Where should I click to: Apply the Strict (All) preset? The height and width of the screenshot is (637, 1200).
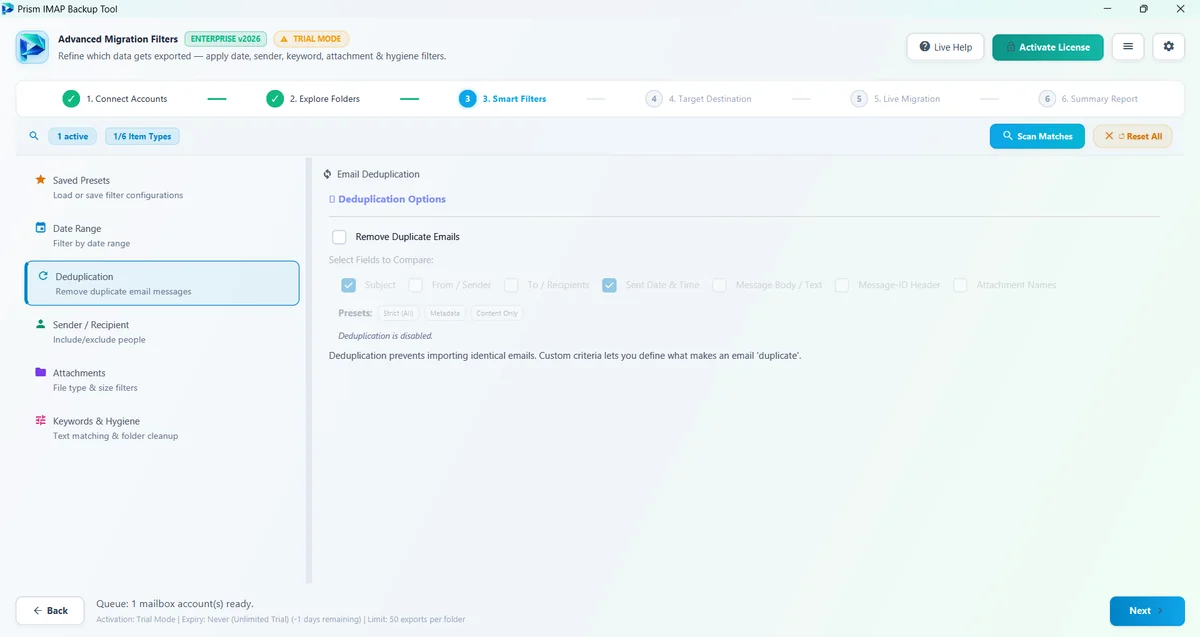(399, 313)
